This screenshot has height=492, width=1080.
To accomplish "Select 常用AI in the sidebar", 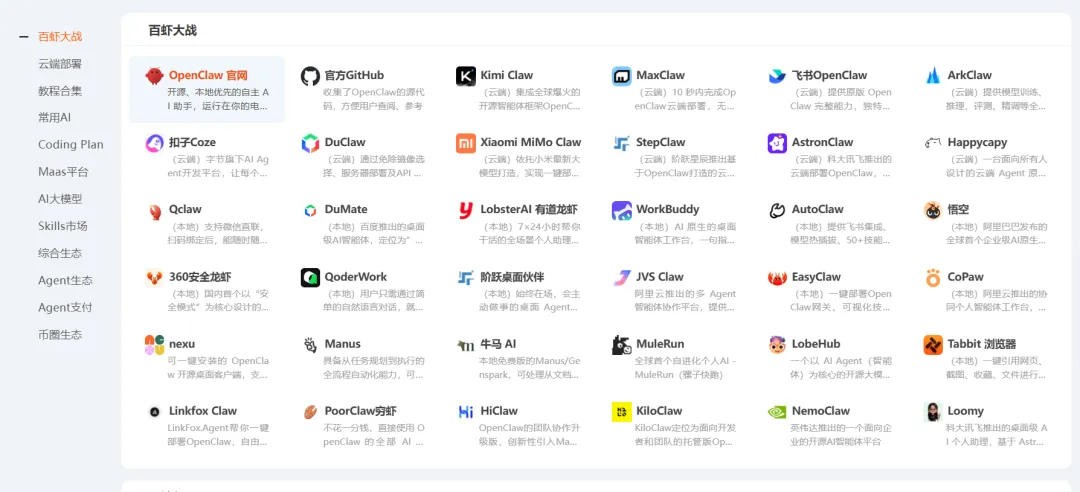I will click(x=54, y=118).
